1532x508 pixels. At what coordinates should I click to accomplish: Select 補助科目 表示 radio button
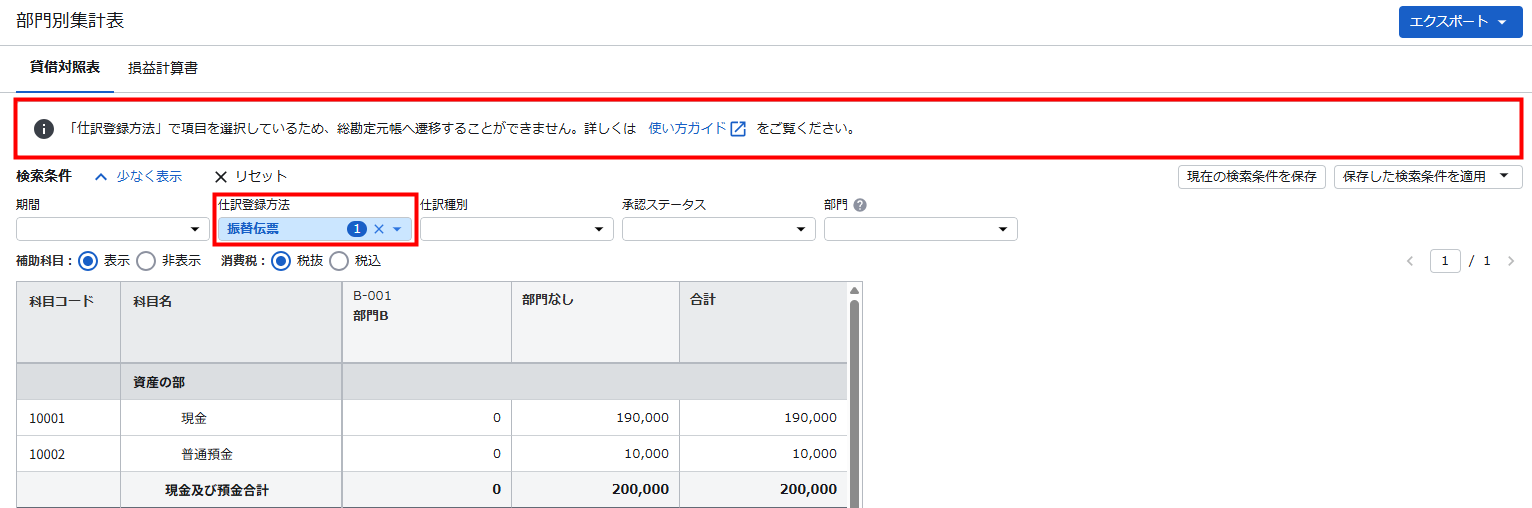[88, 261]
